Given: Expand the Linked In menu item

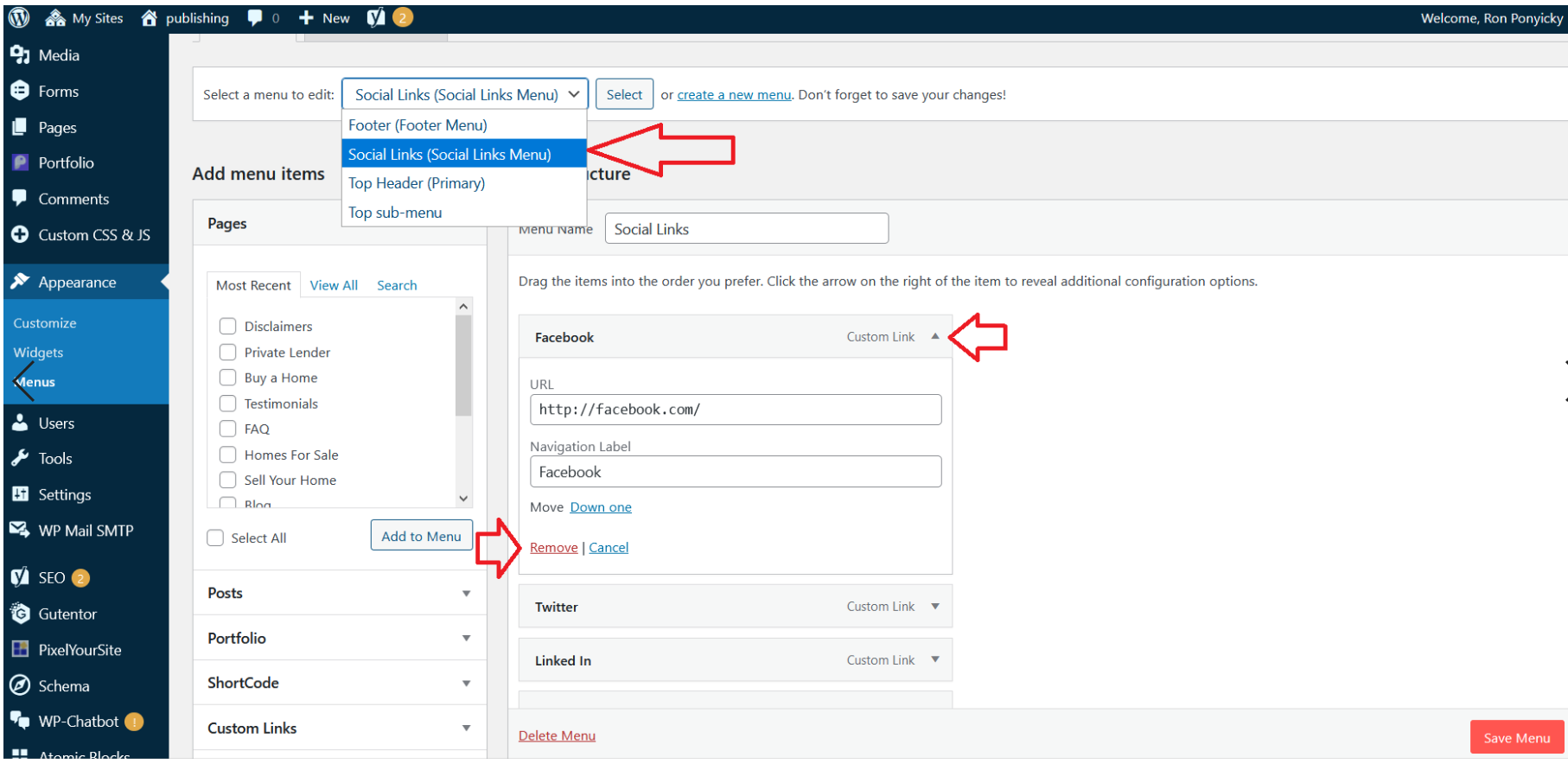Looking at the screenshot, I should click(935, 660).
